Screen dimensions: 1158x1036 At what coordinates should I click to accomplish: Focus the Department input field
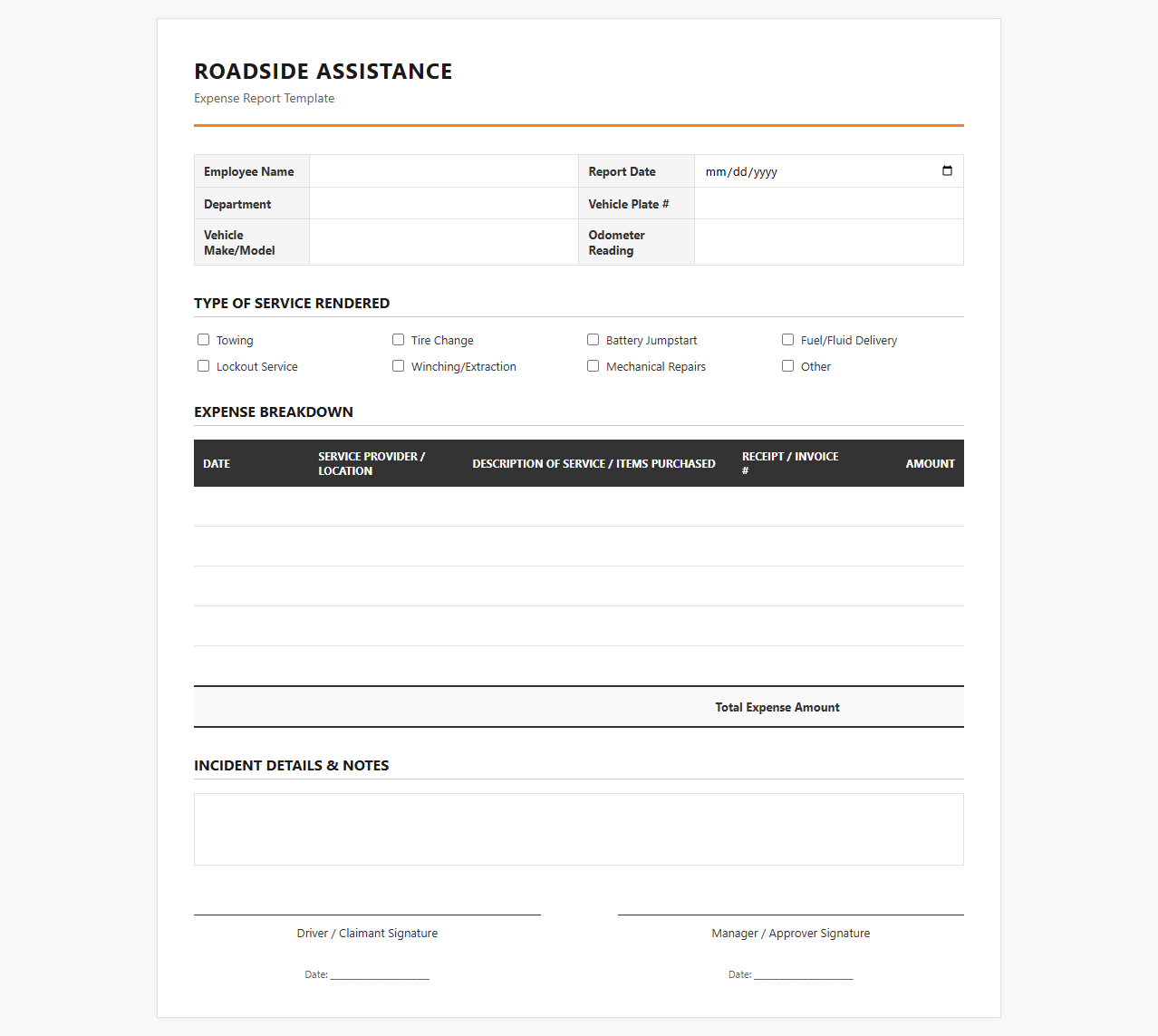coord(444,203)
